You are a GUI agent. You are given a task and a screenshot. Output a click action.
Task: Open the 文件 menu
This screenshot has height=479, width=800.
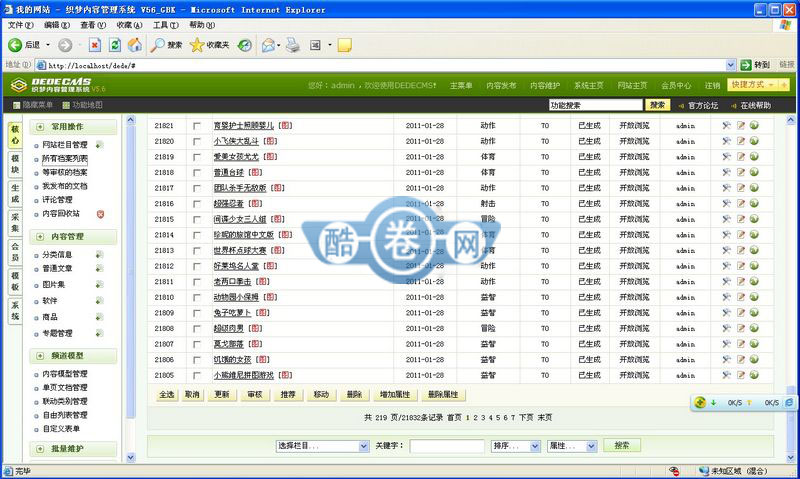pyautogui.click(x=20, y=24)
